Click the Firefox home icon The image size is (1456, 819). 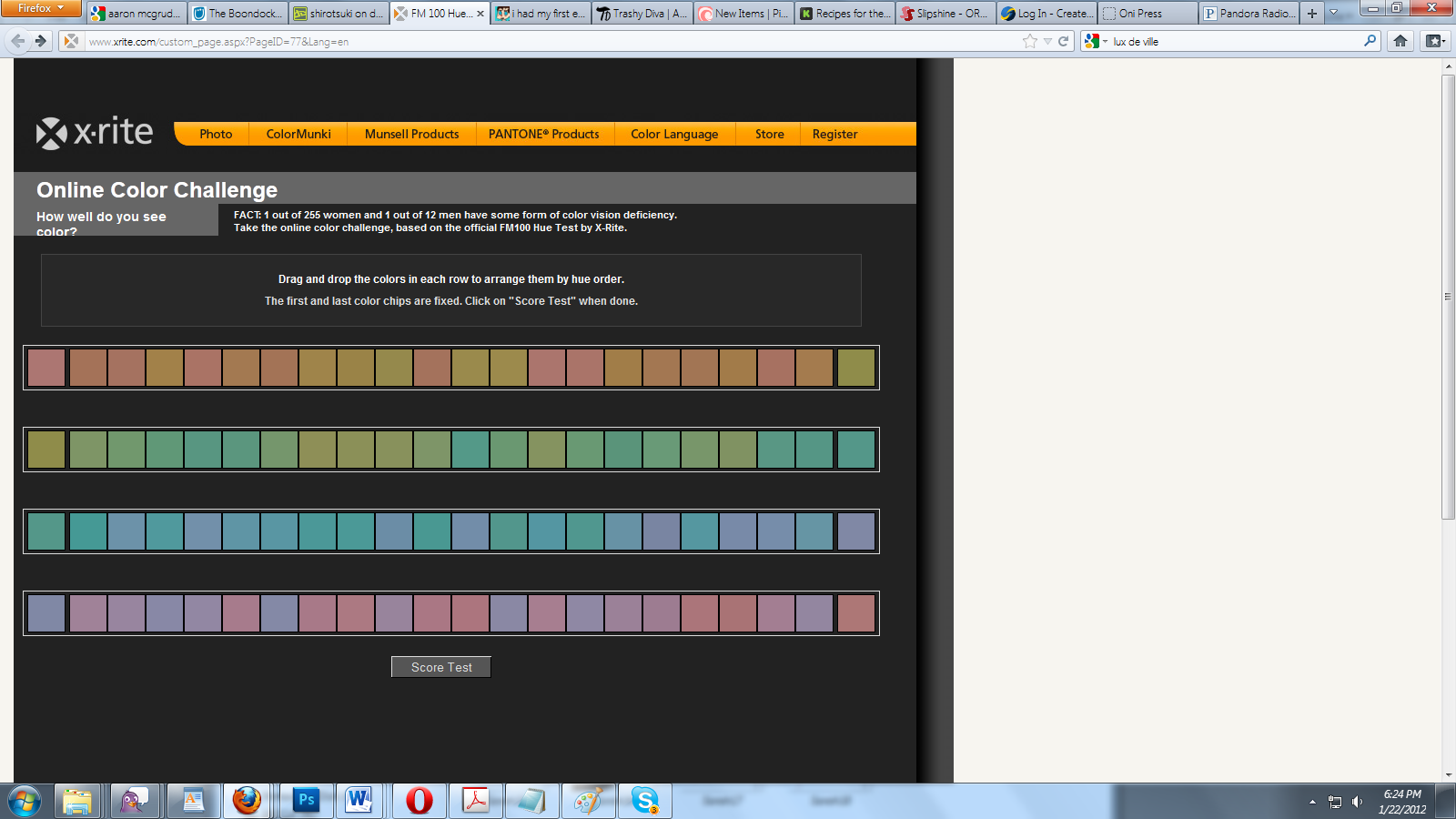1401,41
